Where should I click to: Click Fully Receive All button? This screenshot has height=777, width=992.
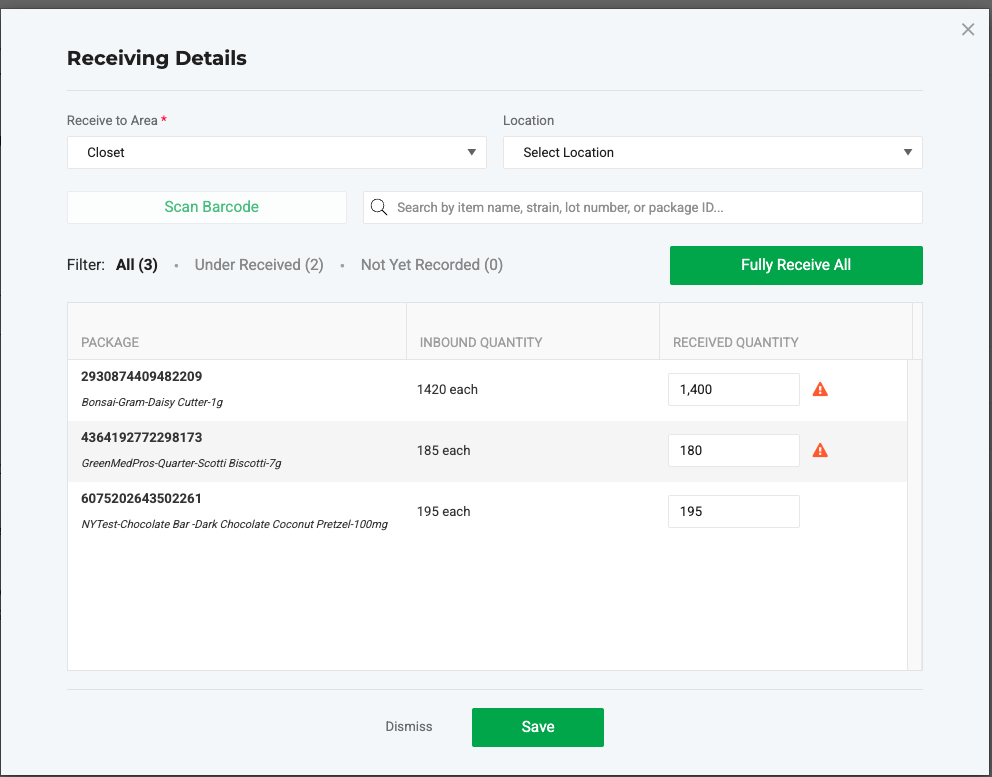point(796,265)
